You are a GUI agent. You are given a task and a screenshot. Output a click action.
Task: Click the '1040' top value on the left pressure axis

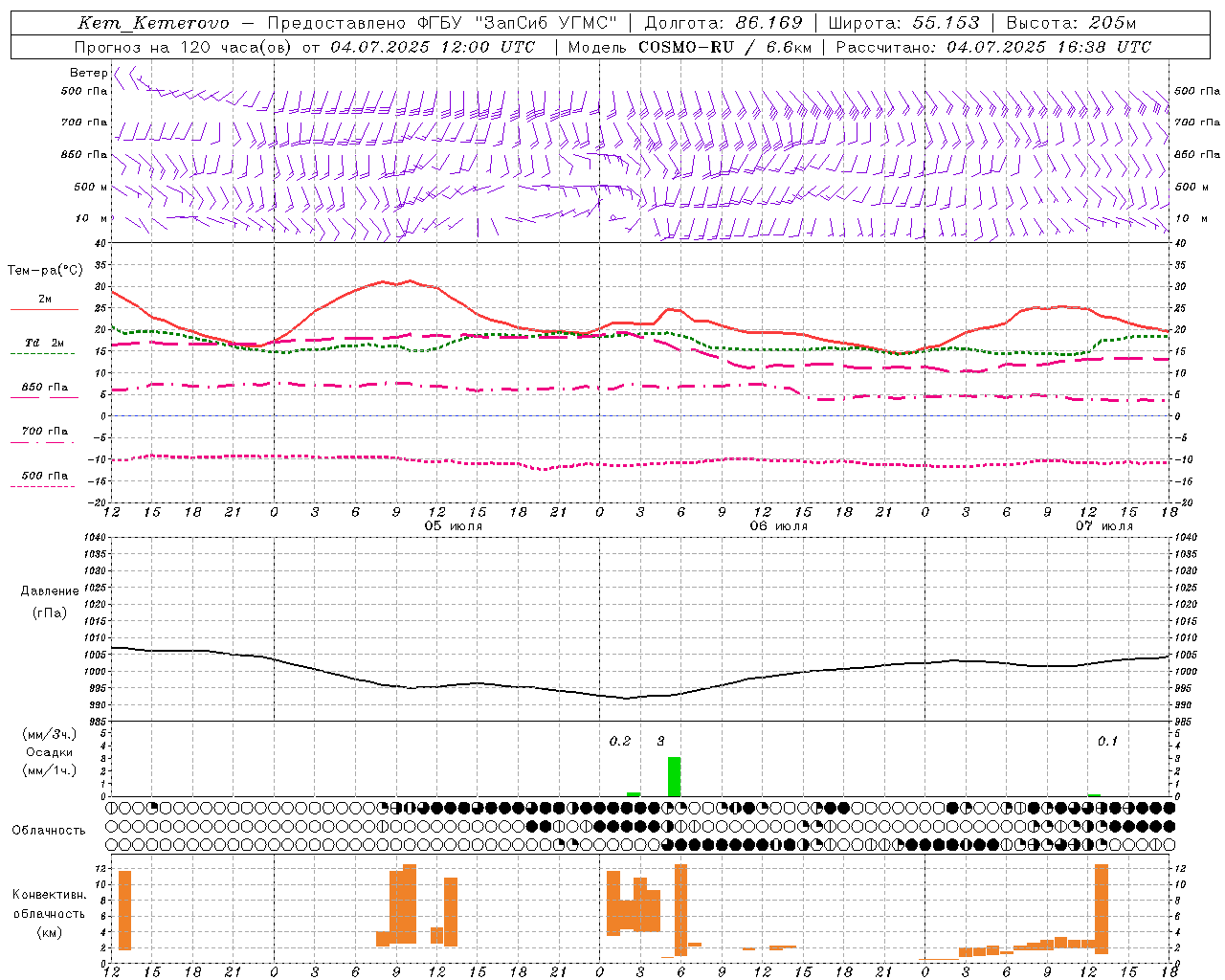coord(96,538)
